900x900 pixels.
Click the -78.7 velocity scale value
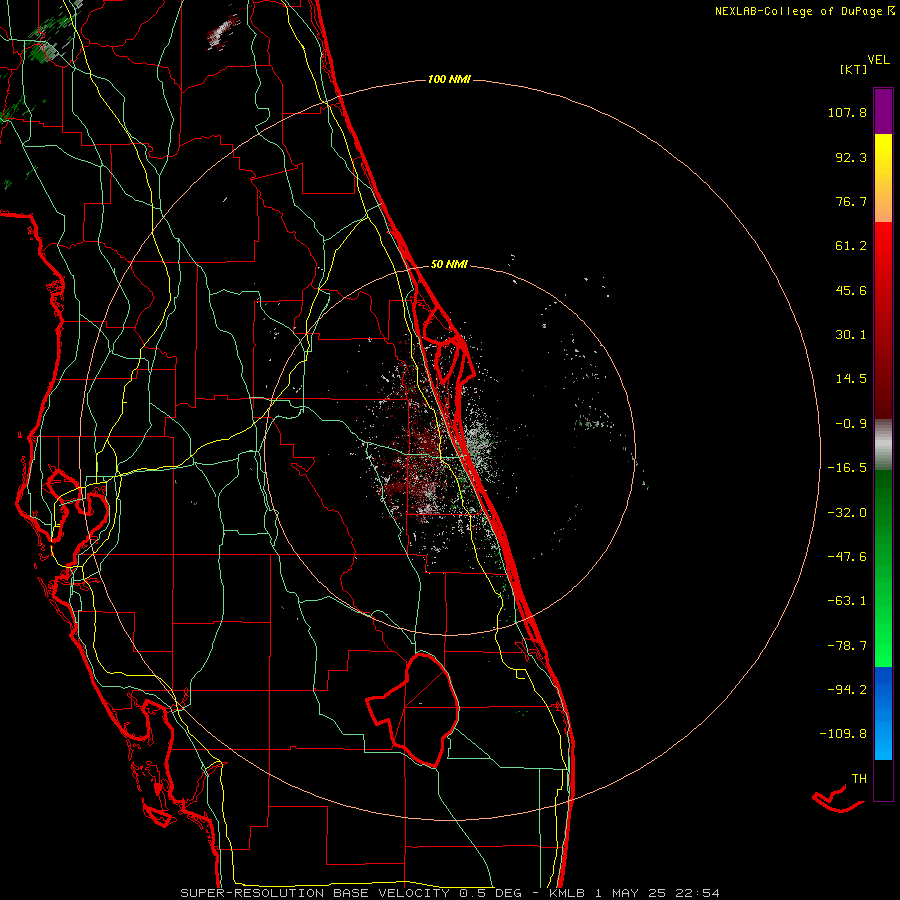[x=847, y=646]
